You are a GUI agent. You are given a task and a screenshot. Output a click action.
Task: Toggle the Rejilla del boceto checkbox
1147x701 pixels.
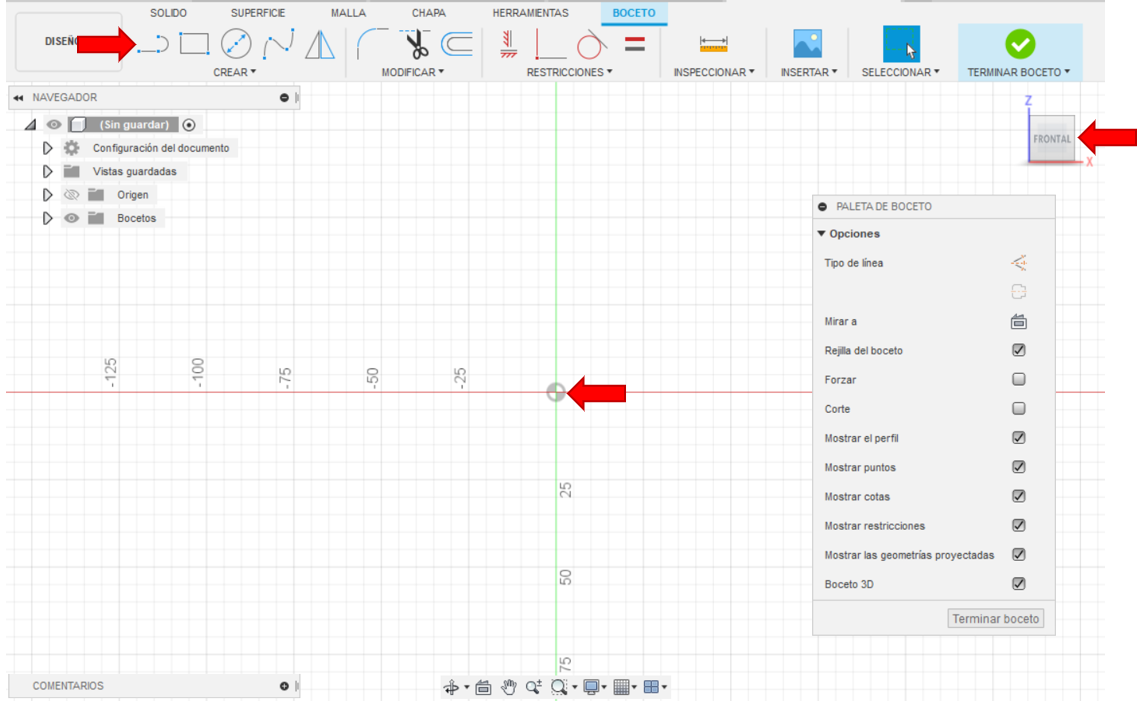tap(1018, 350)
